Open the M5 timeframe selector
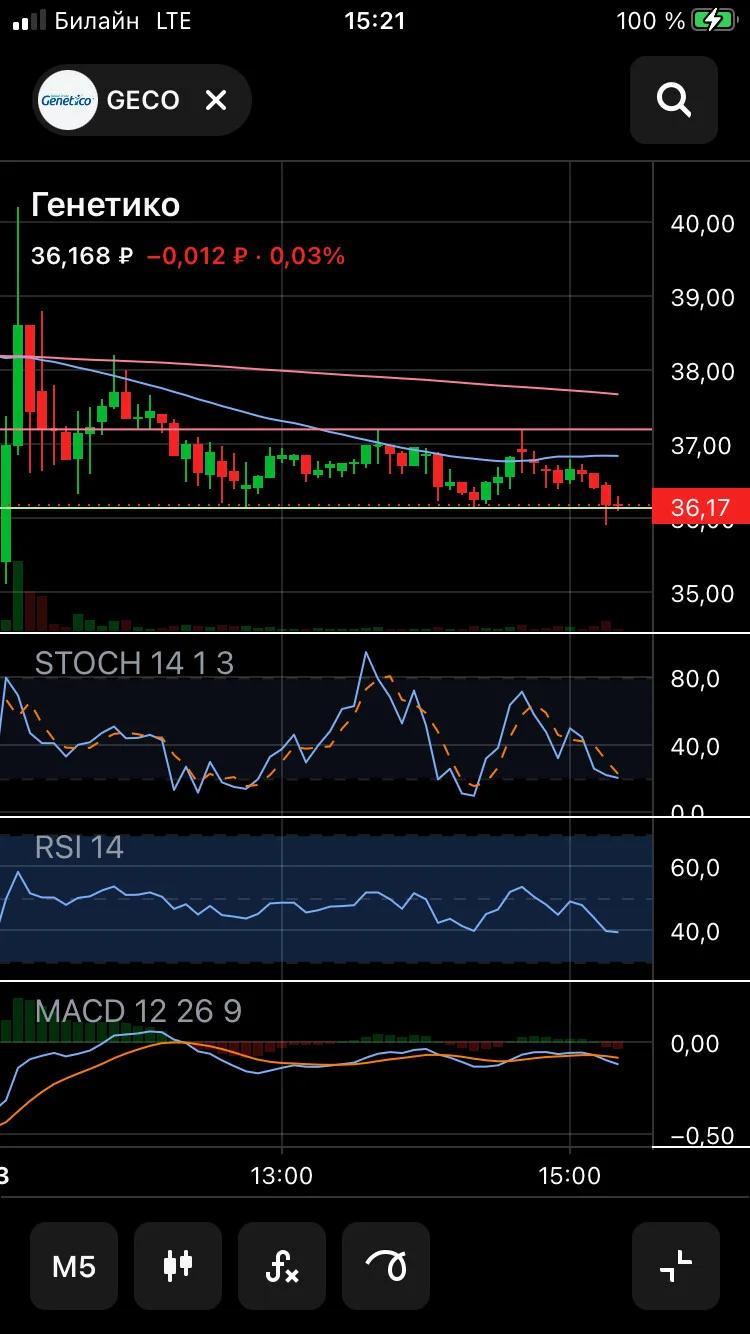The width and height of the screenshot is (750, 1334). click(74, 1266)
